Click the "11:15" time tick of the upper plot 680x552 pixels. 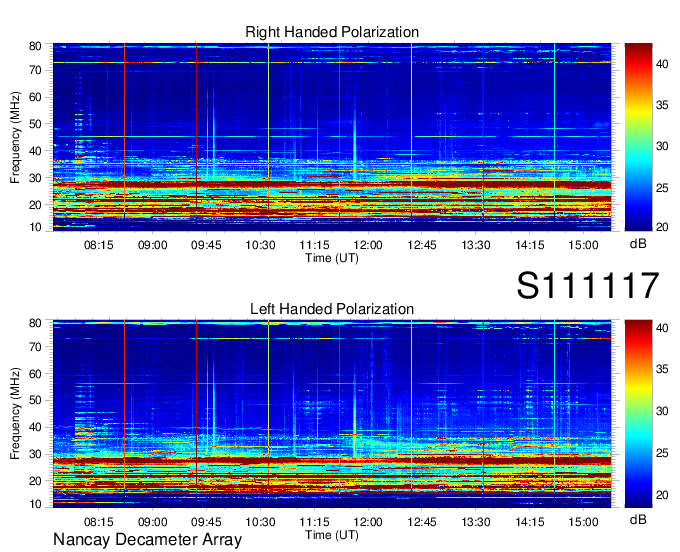click(314, 245)
